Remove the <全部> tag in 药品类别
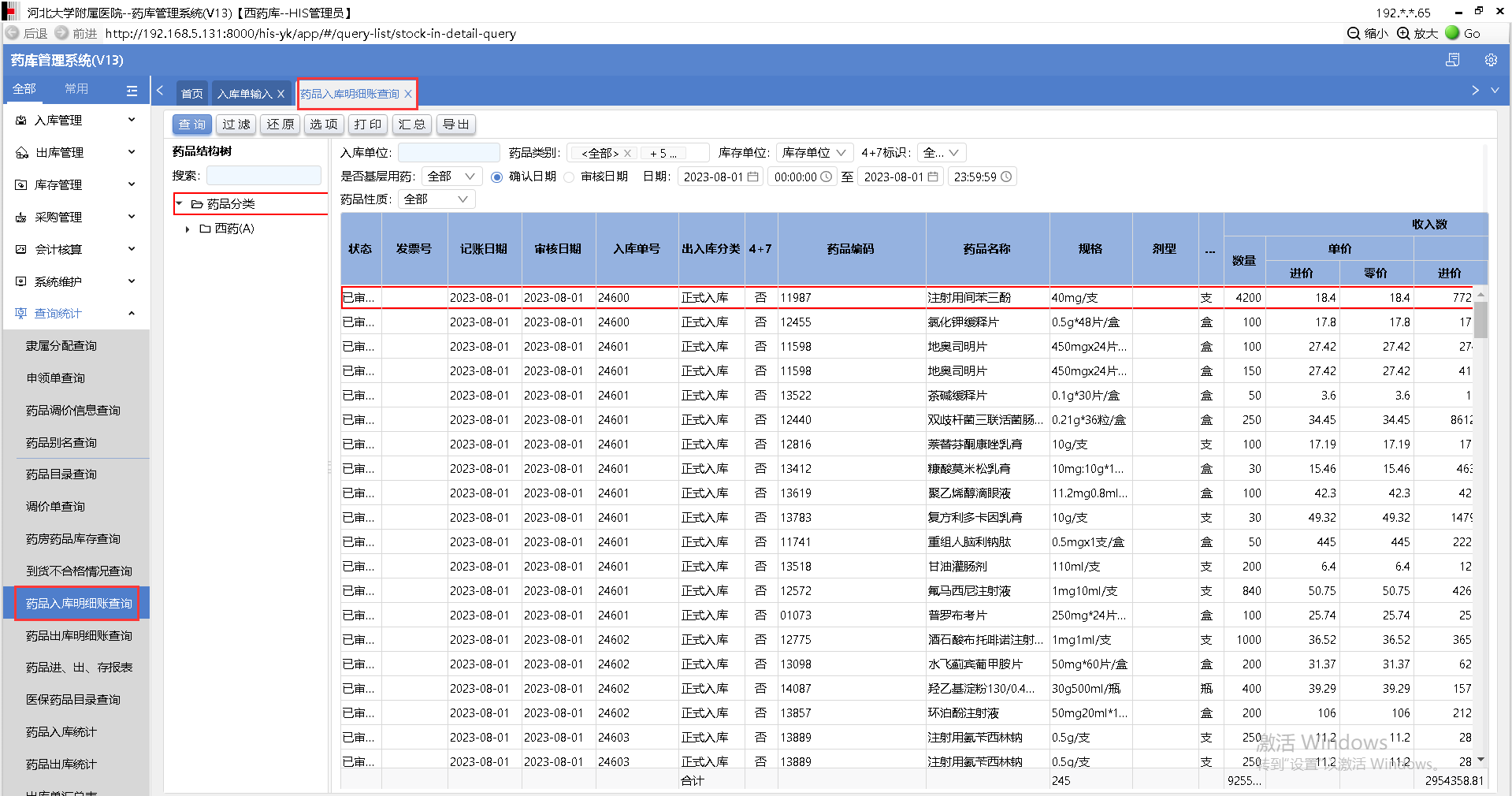 [627, 154]
